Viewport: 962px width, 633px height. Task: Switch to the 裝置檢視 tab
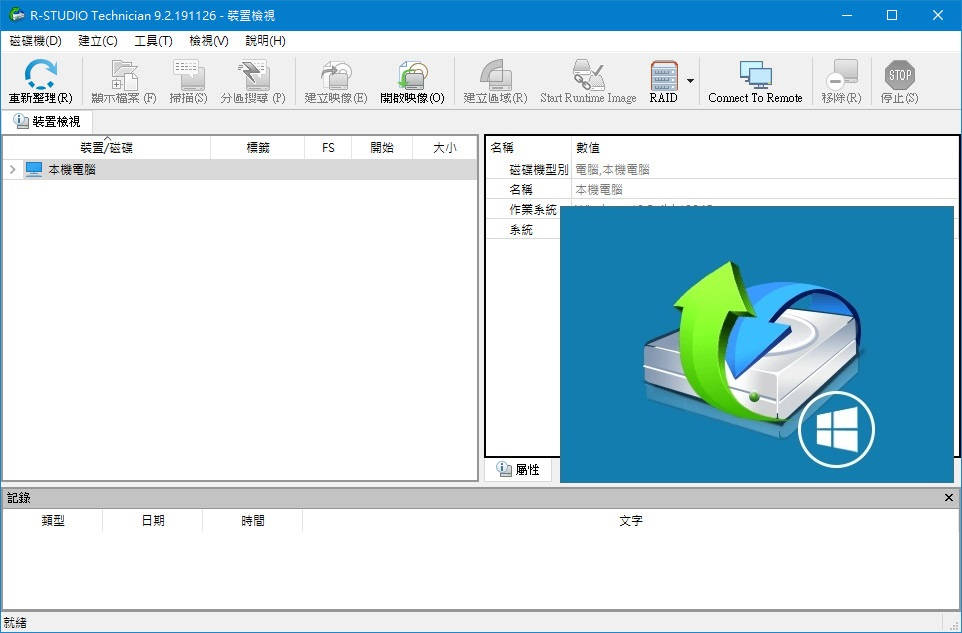[47, 121]
